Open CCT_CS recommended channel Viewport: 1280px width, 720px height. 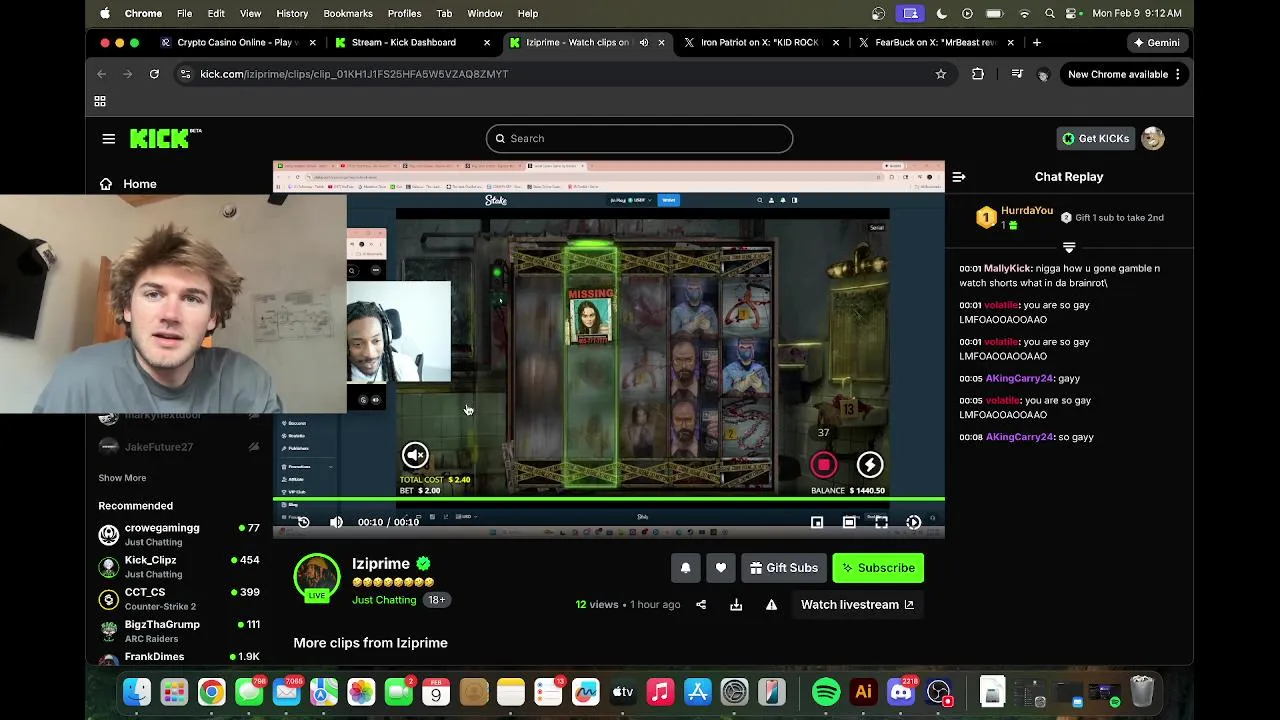click(x=178, y=599)
